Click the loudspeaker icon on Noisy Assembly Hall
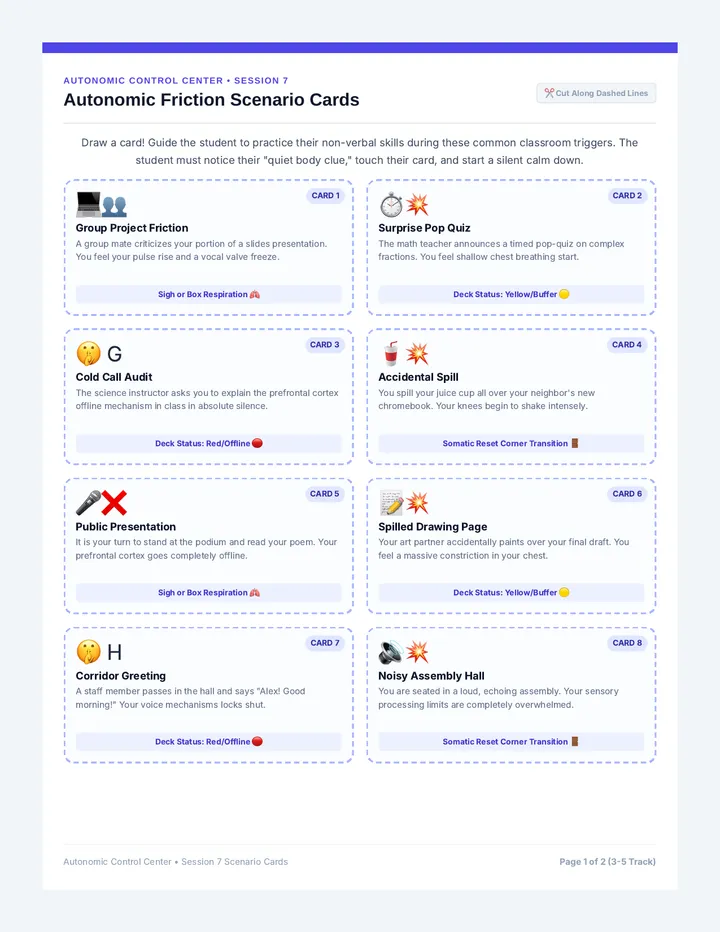Image resolution: width=720 pixels, height=932 pixels. 391,652
